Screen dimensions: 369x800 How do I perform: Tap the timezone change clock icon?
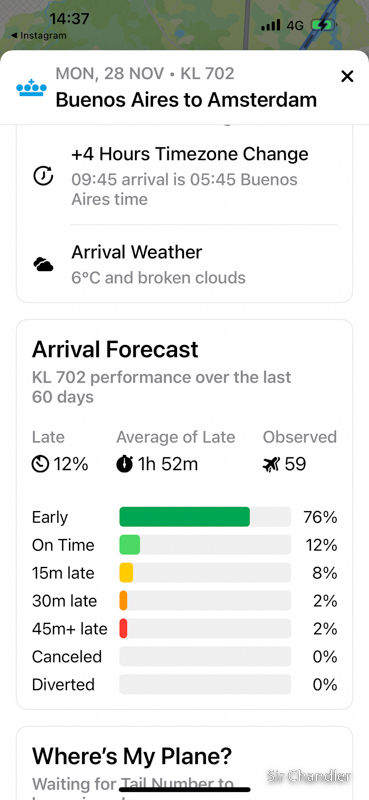[43, 176]
